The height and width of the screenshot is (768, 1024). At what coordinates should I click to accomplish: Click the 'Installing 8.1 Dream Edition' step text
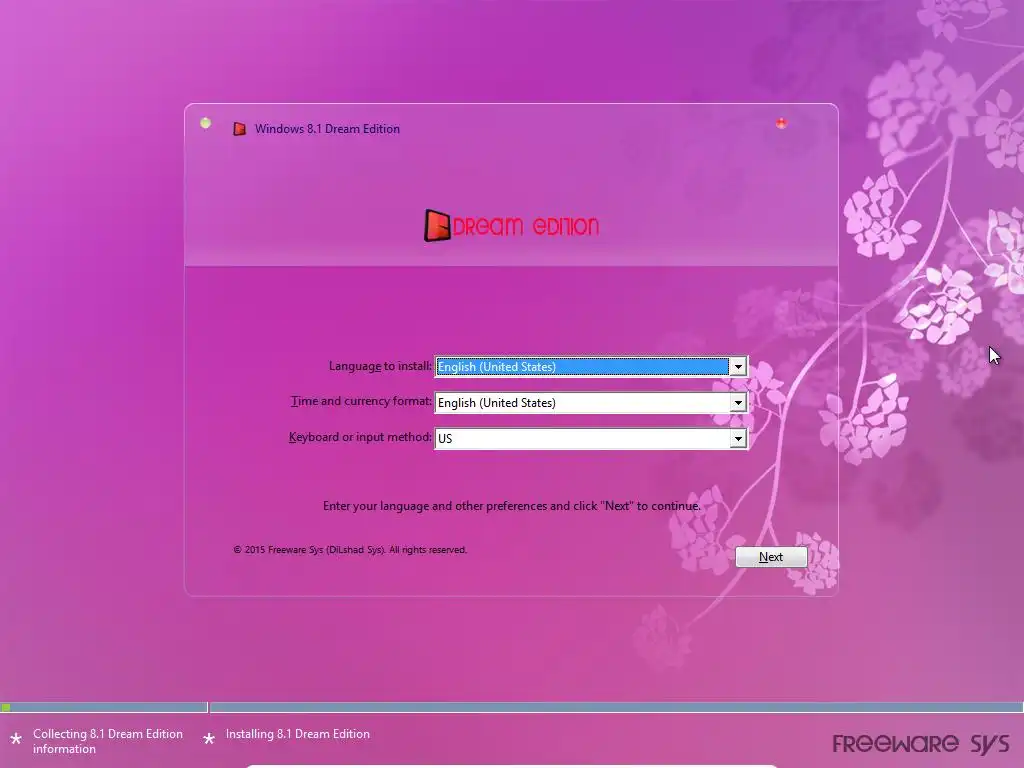click(298, 734)
